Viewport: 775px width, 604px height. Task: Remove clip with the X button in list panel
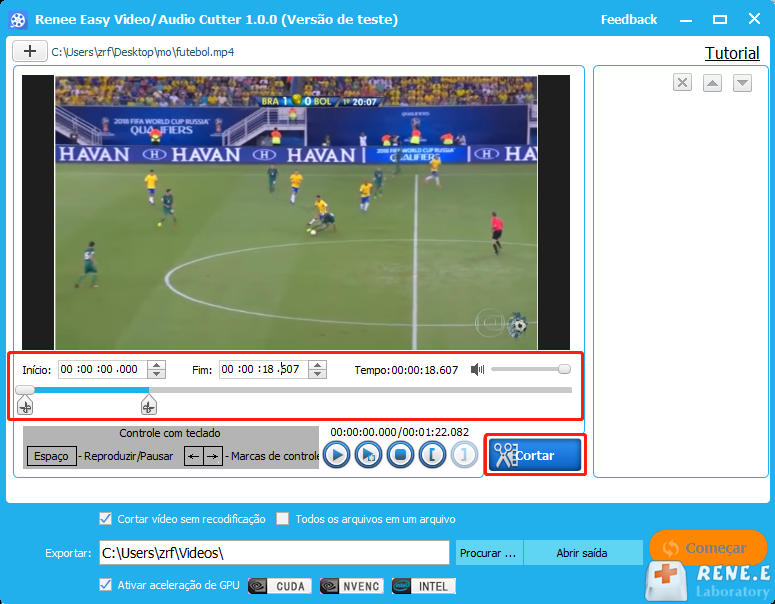tap(682, 82)
